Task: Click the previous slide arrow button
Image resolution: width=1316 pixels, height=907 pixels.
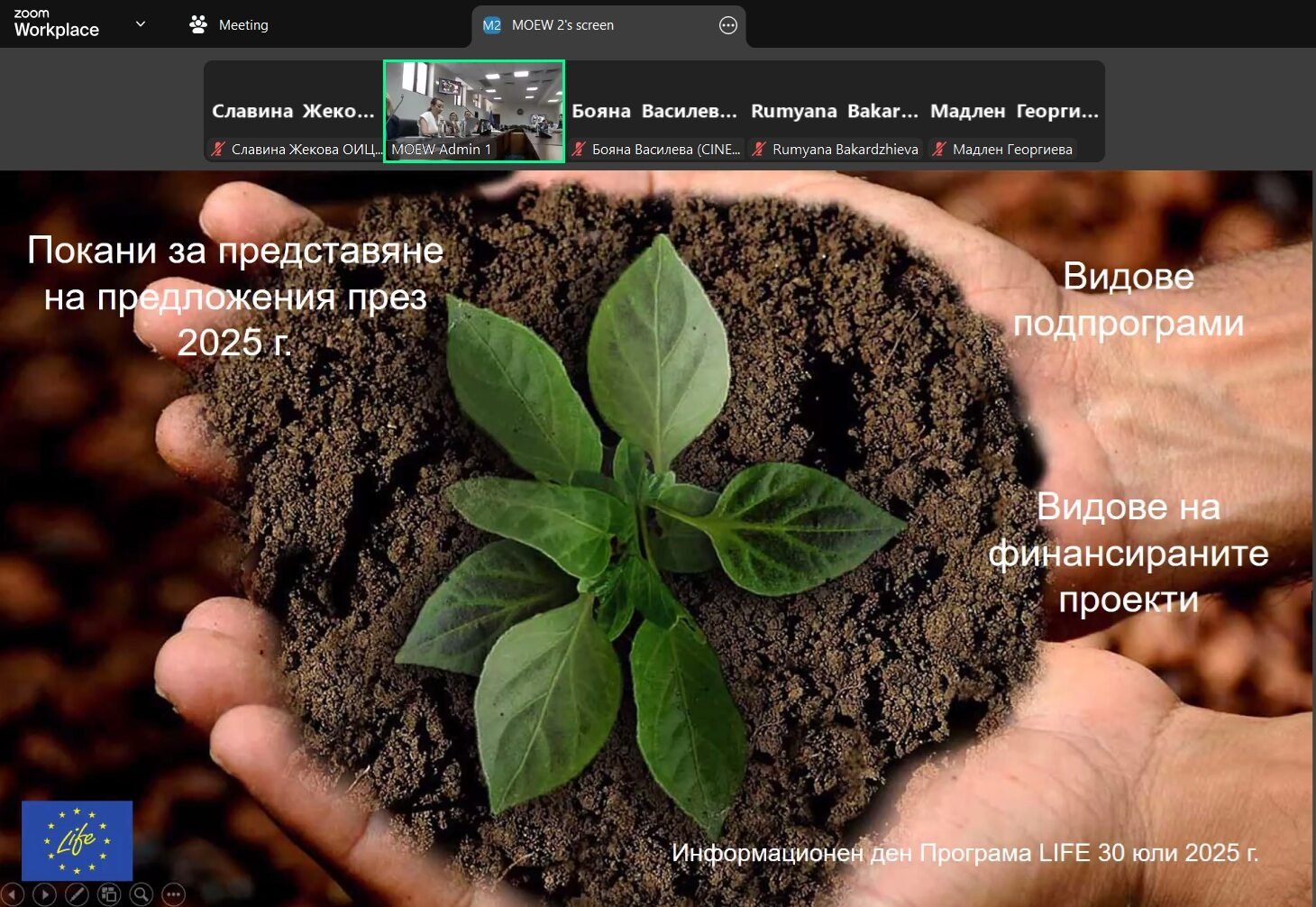Action: [13, 894]
